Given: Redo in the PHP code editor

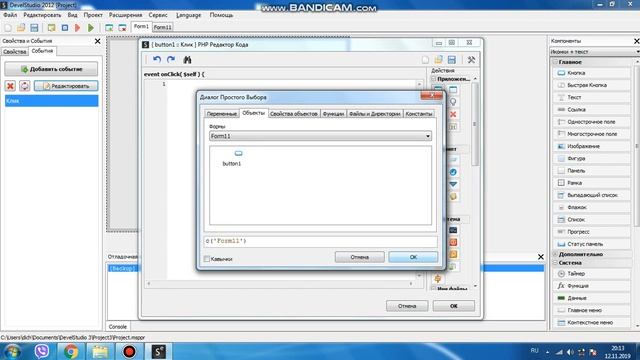Looking at the screenshot, I should (x=171, y=60).
